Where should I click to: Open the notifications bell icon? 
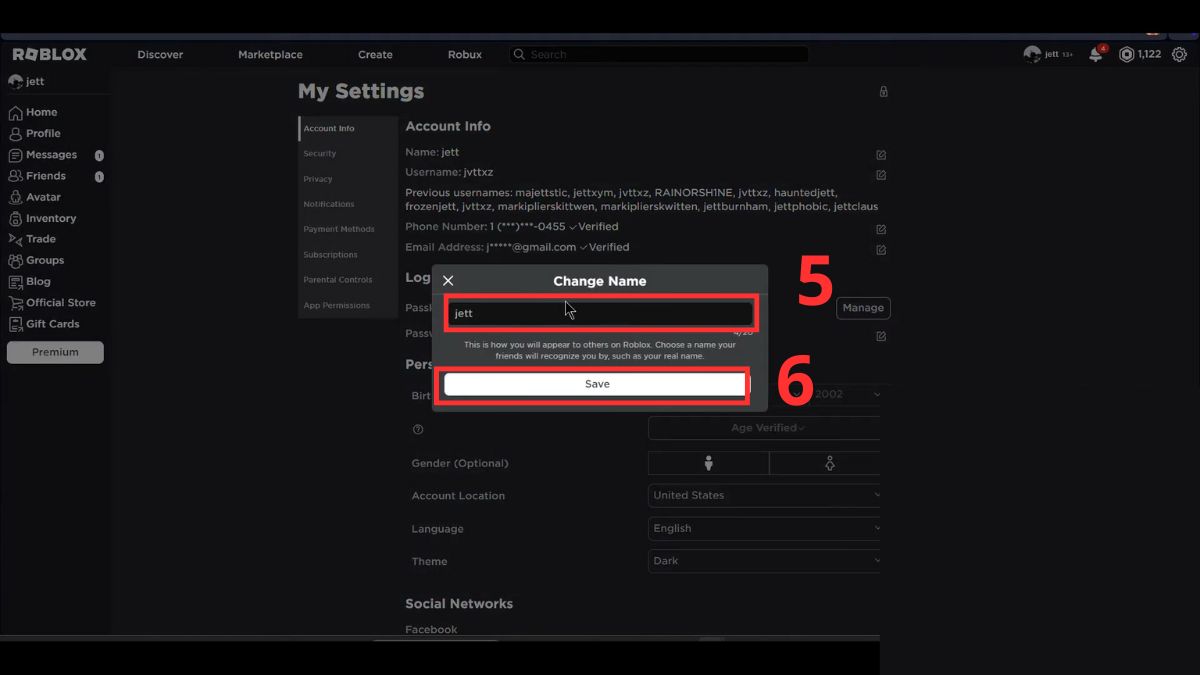[1096, 54]
